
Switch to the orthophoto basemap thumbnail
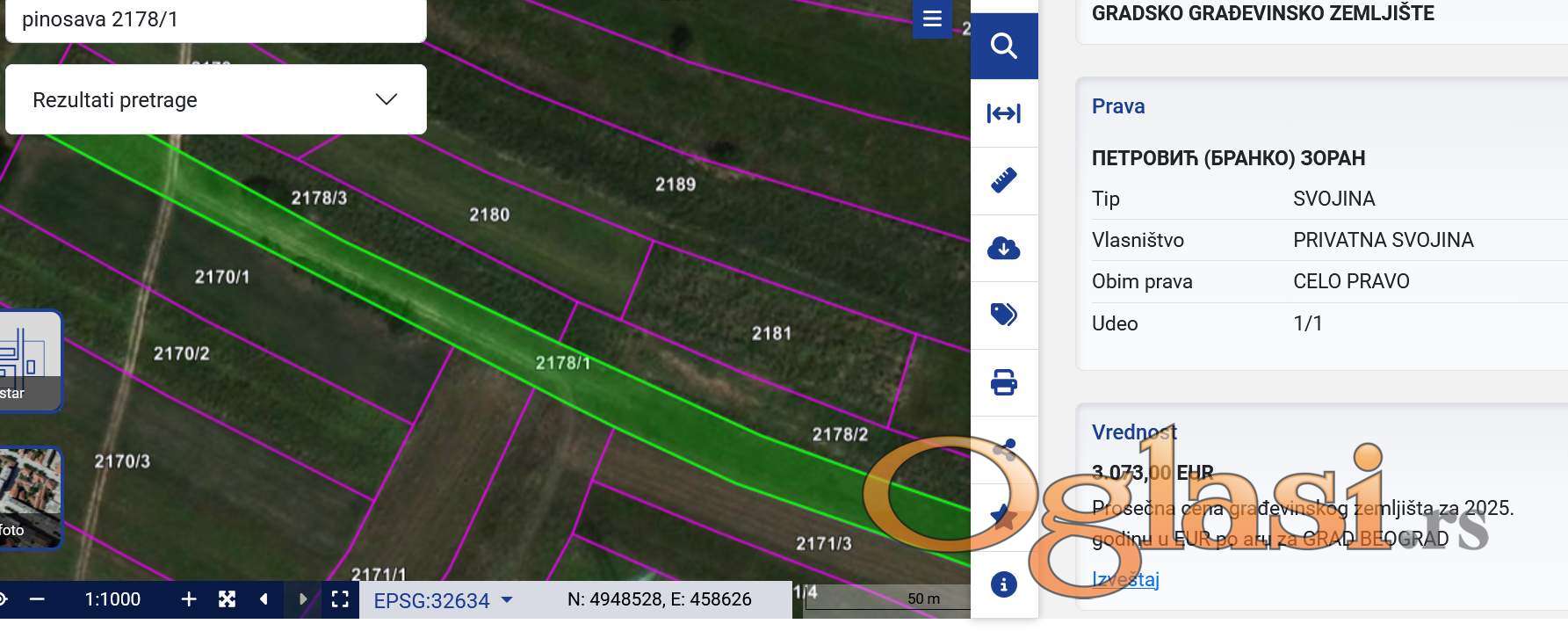(29, 497)
